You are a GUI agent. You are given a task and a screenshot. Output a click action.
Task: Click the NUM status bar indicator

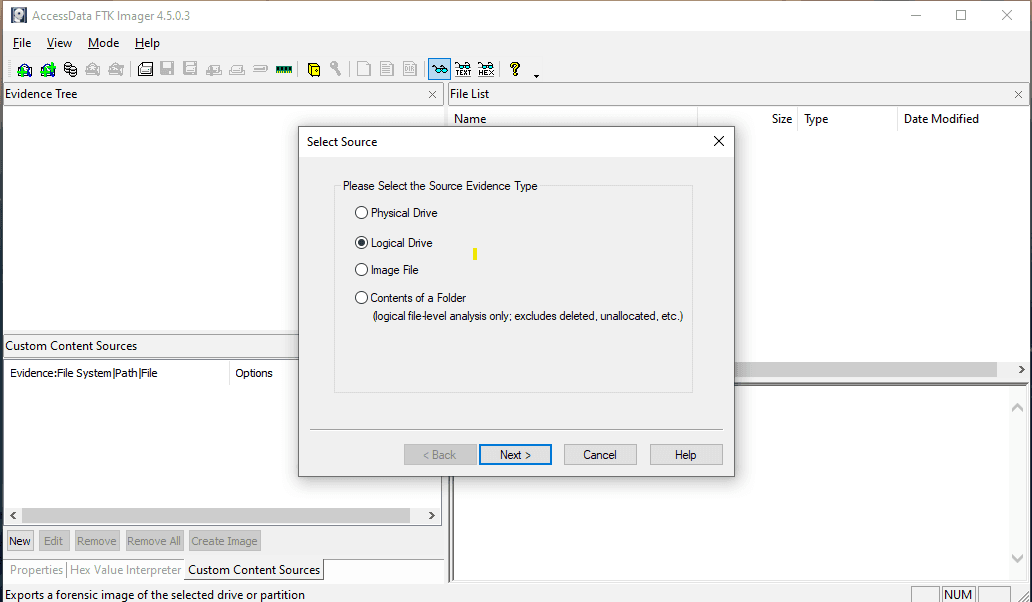958,594
